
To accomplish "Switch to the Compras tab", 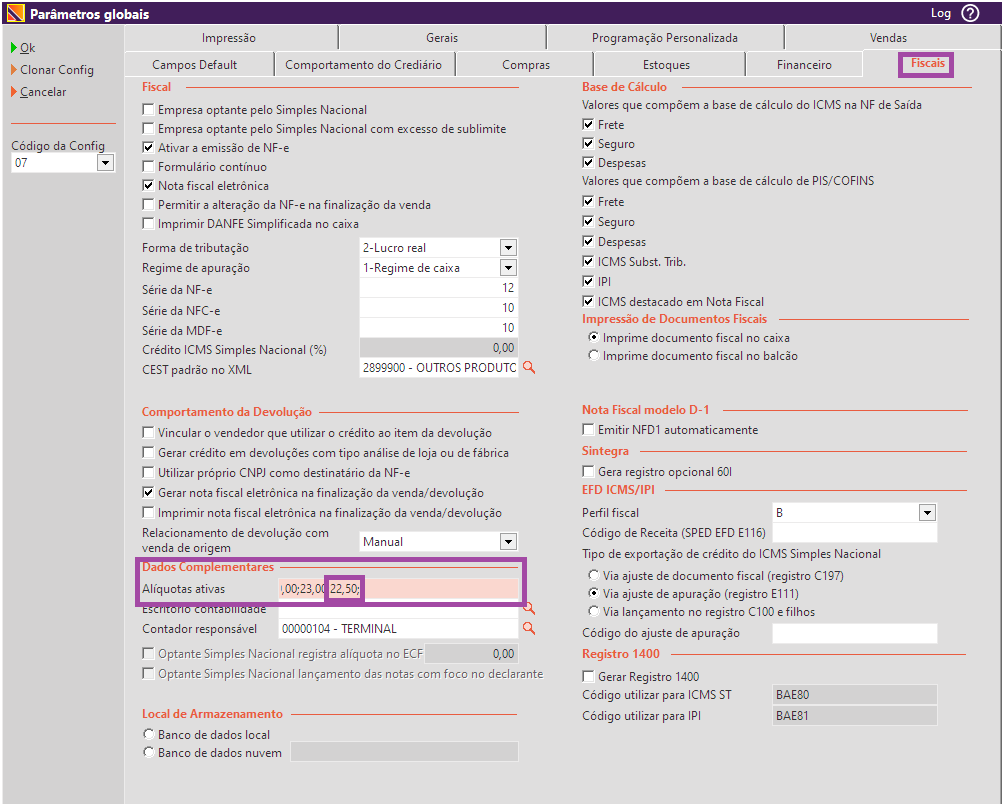I will click(526, 65).
